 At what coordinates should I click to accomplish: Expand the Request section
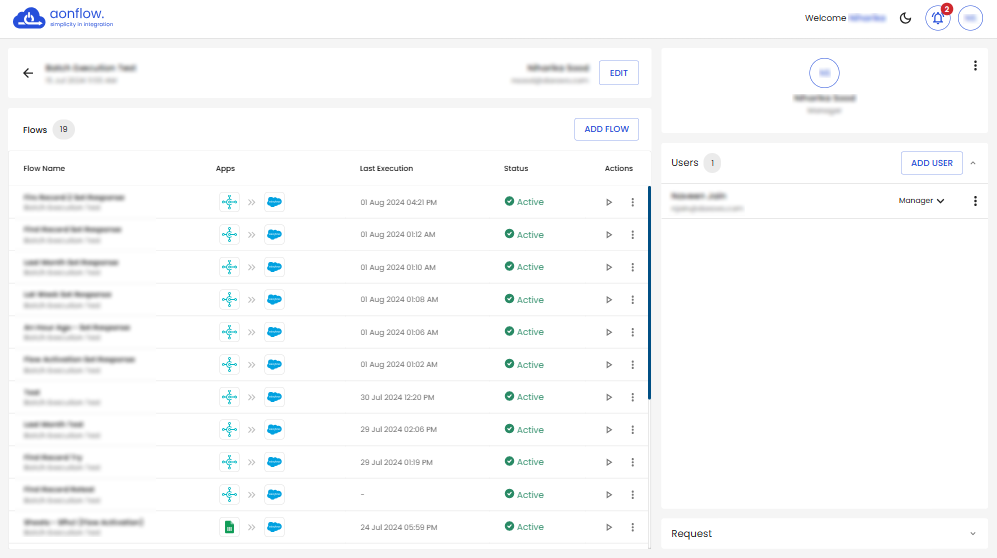pyautogui.click(x=974, y=534)
